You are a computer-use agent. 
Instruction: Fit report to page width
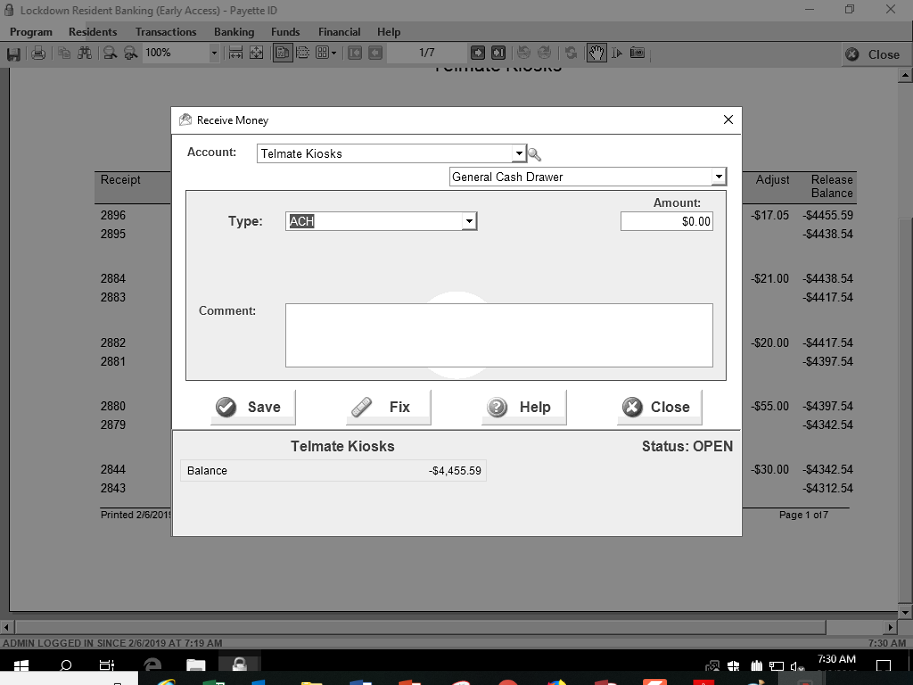[235, 53]
